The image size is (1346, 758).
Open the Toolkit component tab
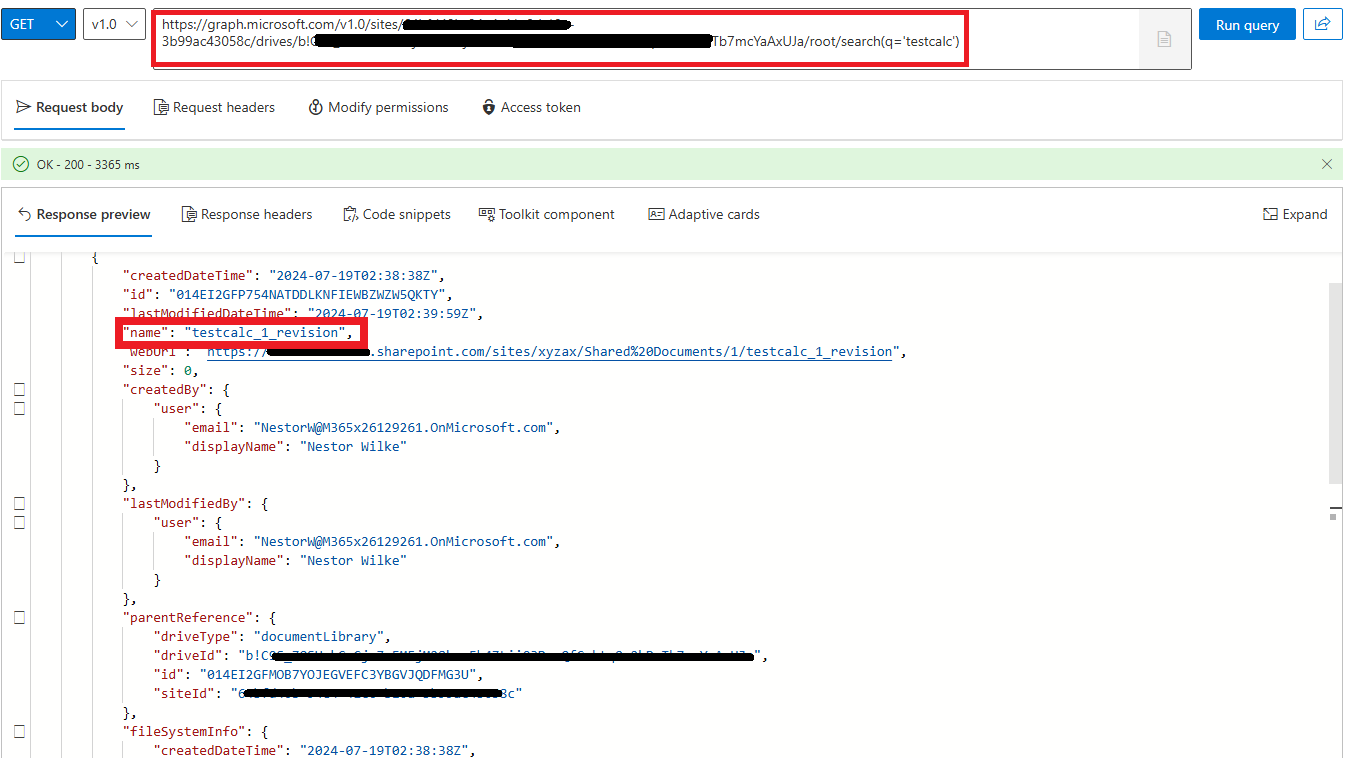coord(547,214)
